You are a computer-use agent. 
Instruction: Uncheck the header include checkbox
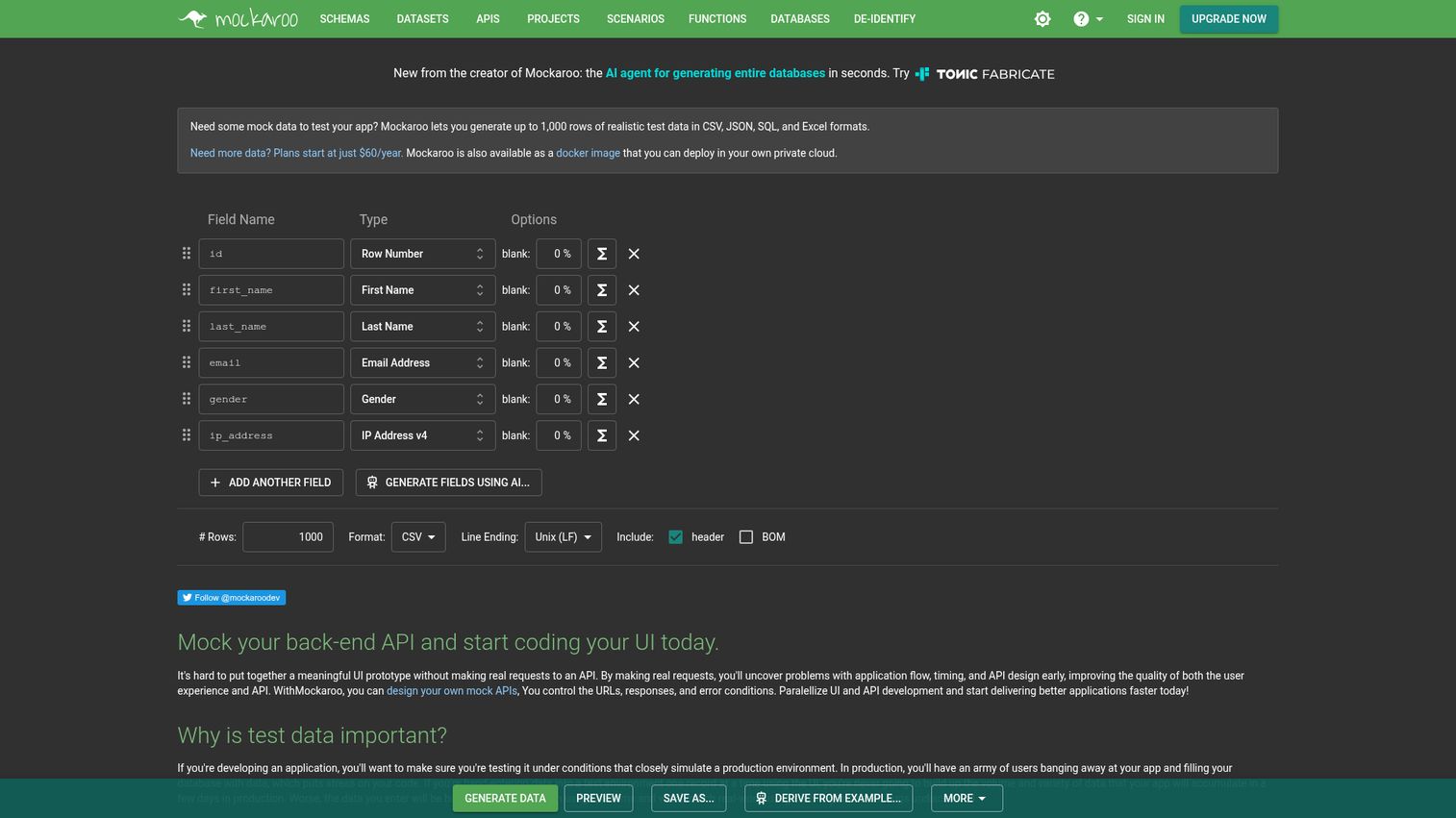tap(676, 537)
